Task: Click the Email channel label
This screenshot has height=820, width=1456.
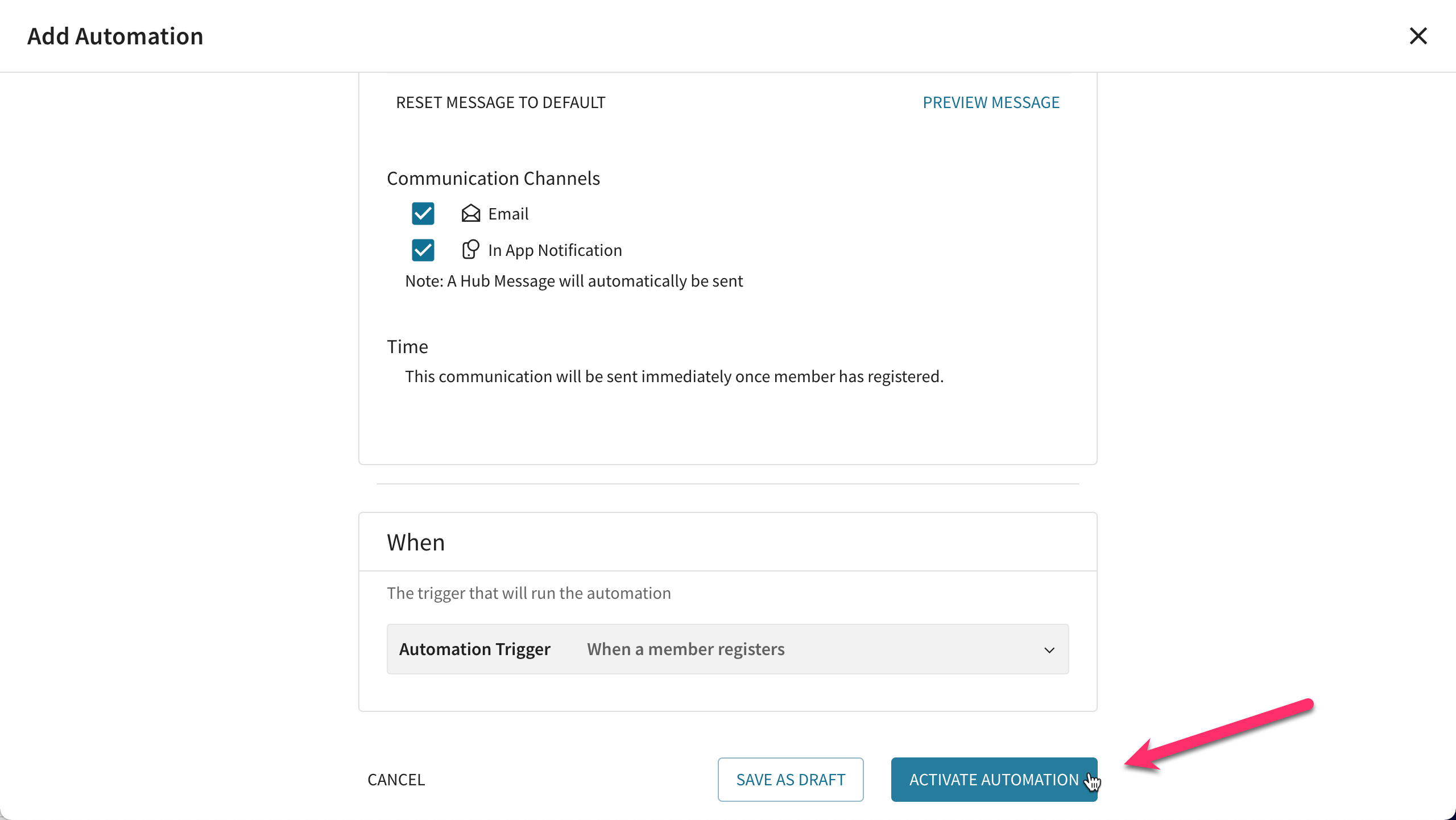Action: pos(508,214)
